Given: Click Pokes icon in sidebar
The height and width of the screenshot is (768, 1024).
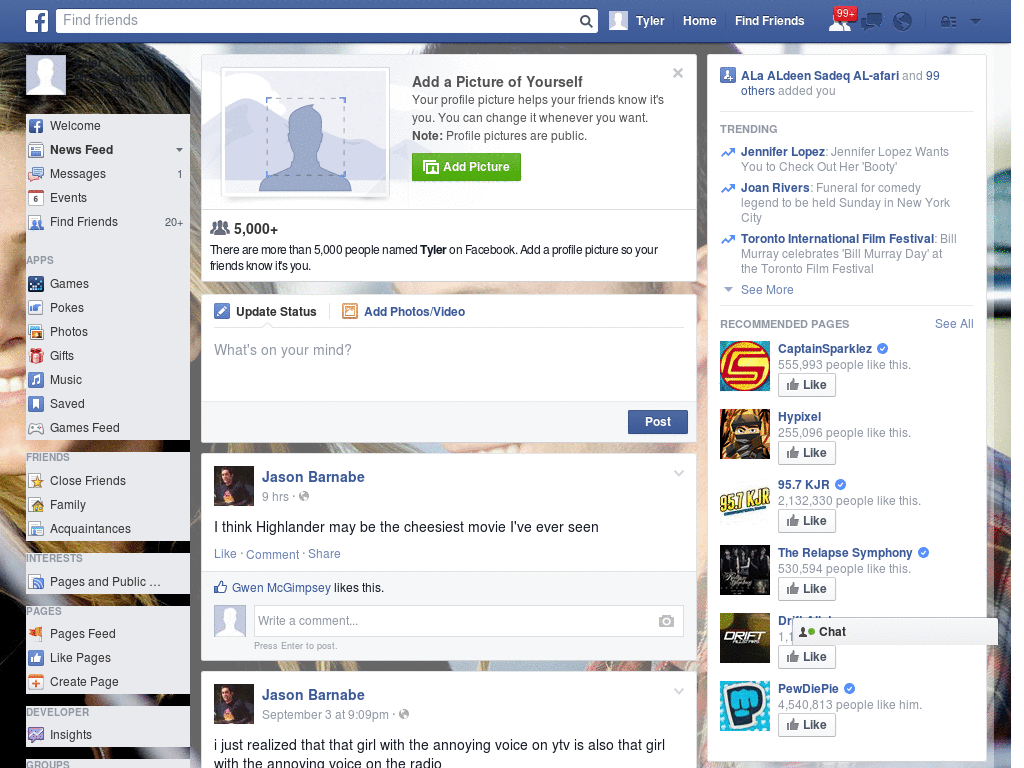Looking at the screenshot, I should [36, 308].
